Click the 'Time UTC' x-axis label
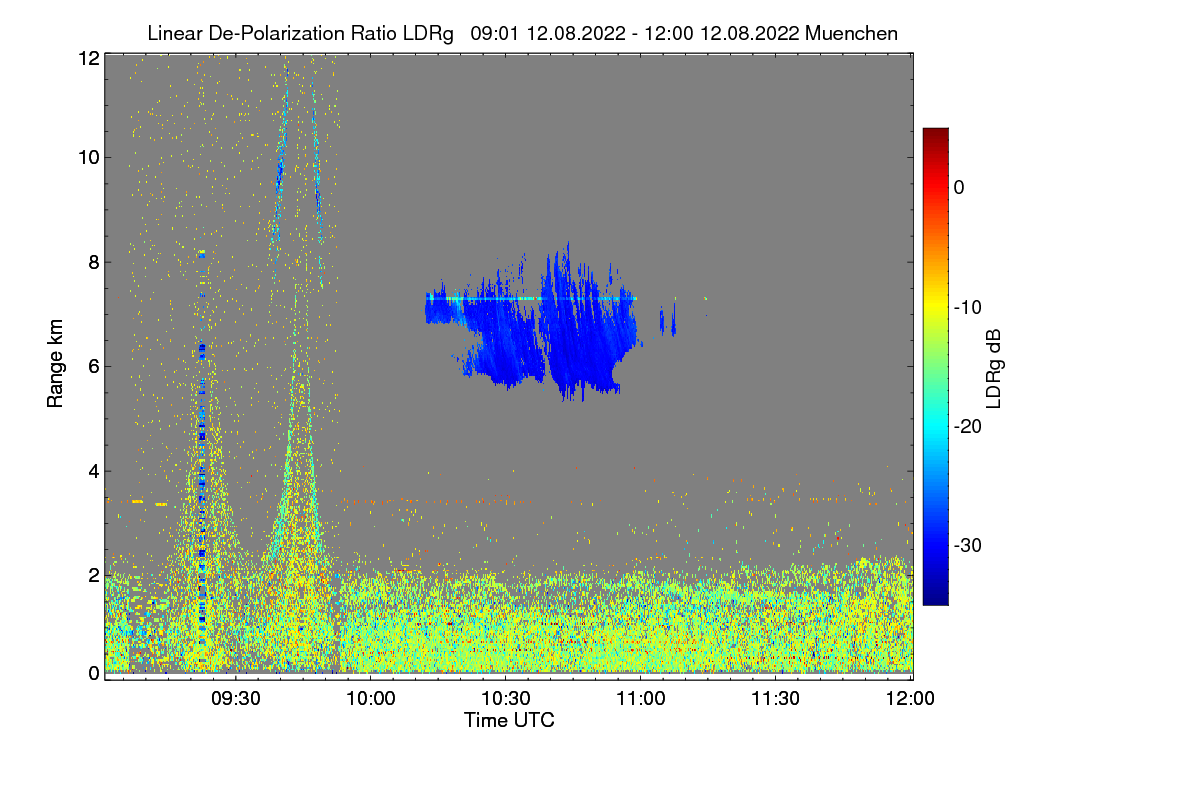The width and height of the screenshot is (1200, 800). (509, 720)
